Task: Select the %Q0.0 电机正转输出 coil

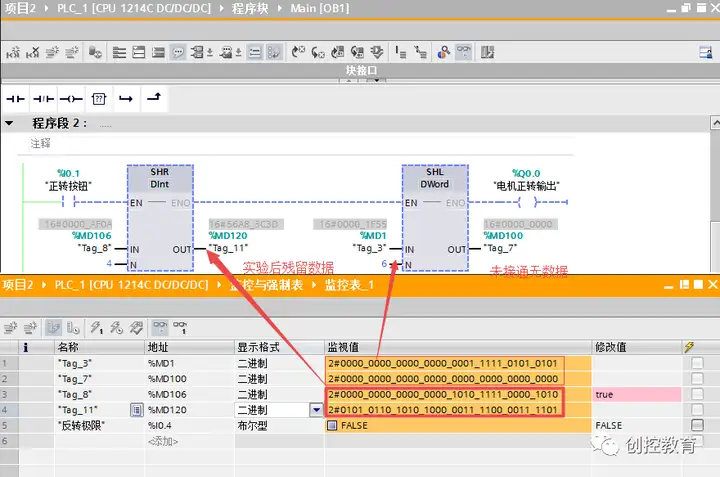Action: [x=526, y=202]
